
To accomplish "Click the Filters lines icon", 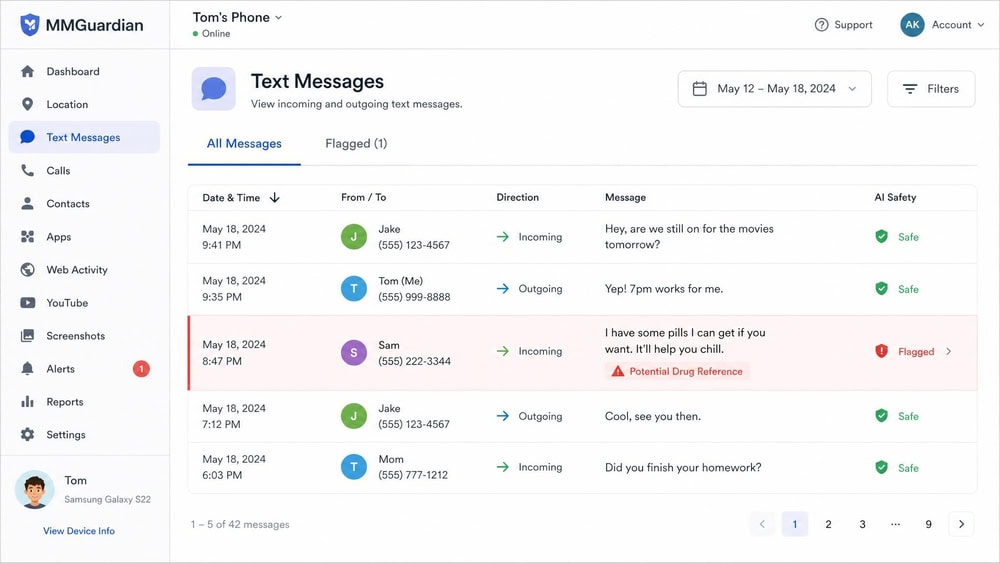I will 910,89.
